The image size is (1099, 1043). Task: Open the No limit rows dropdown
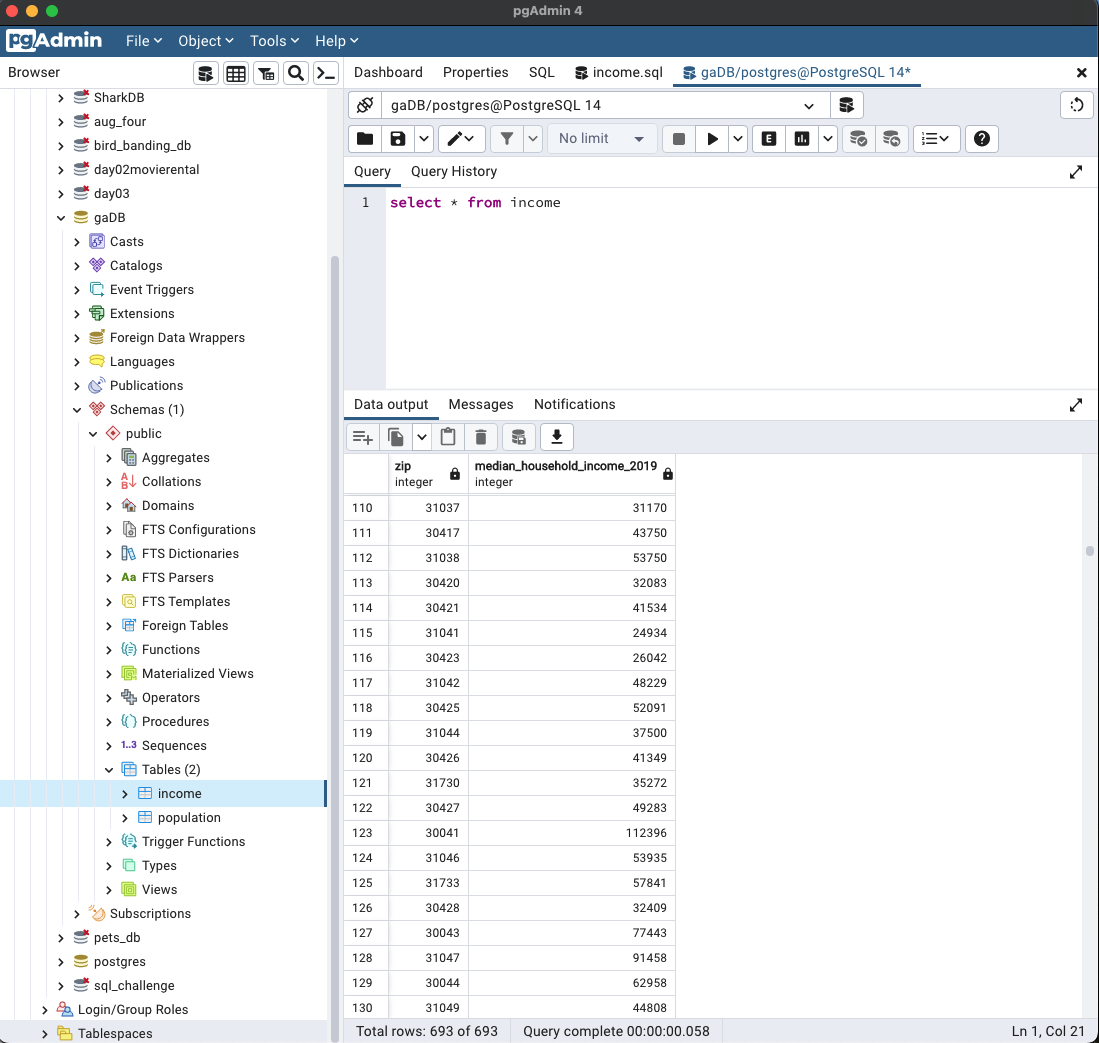click(x=601, y=138)
